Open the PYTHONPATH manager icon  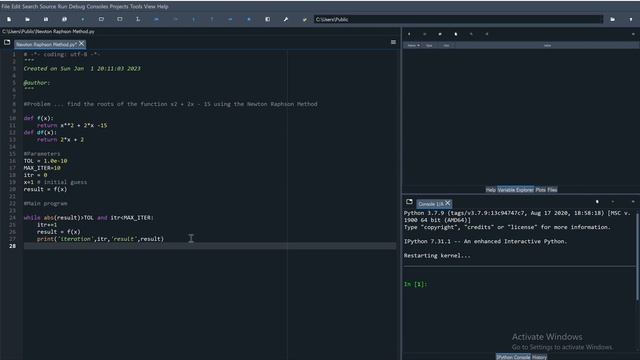tap(304, 19)
